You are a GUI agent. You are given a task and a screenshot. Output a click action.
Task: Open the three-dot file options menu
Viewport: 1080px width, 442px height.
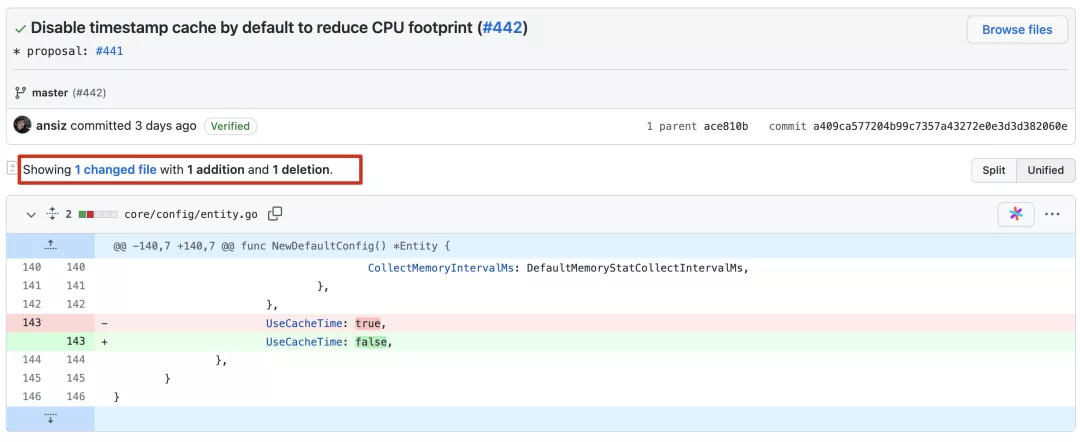[1052, 214]
